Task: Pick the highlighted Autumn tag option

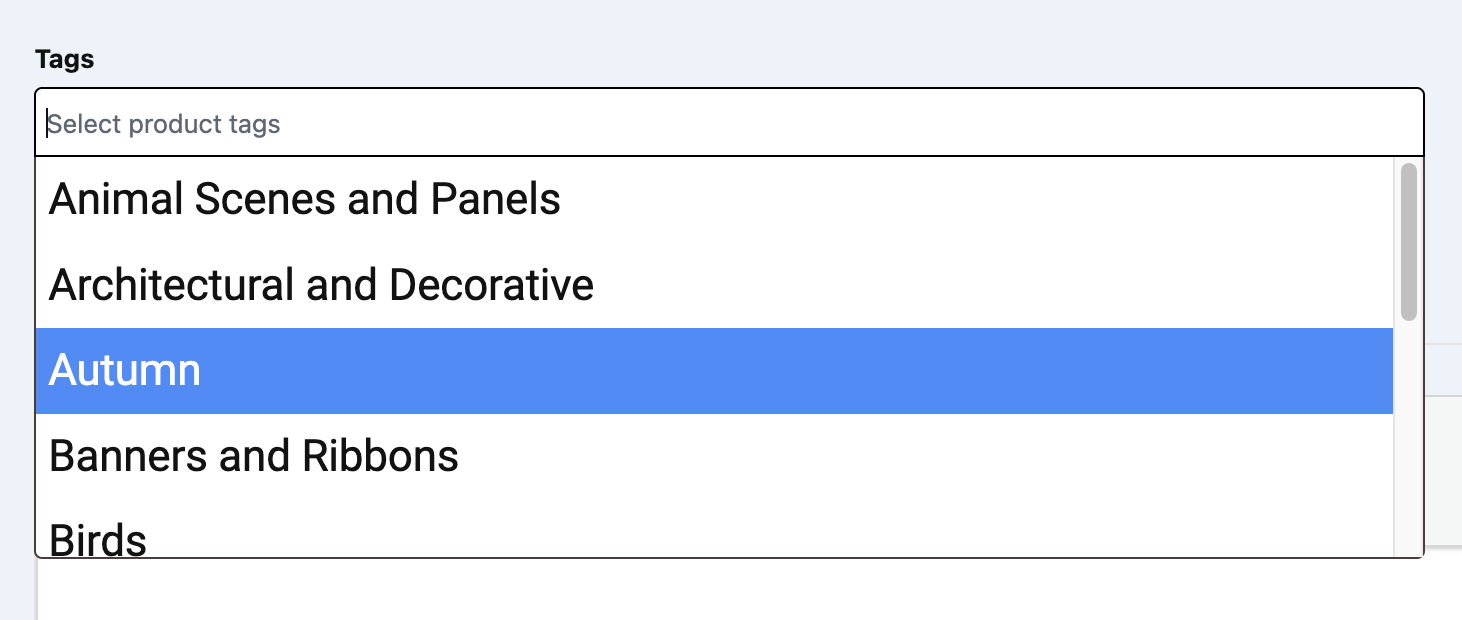Action: pos(125,371)
